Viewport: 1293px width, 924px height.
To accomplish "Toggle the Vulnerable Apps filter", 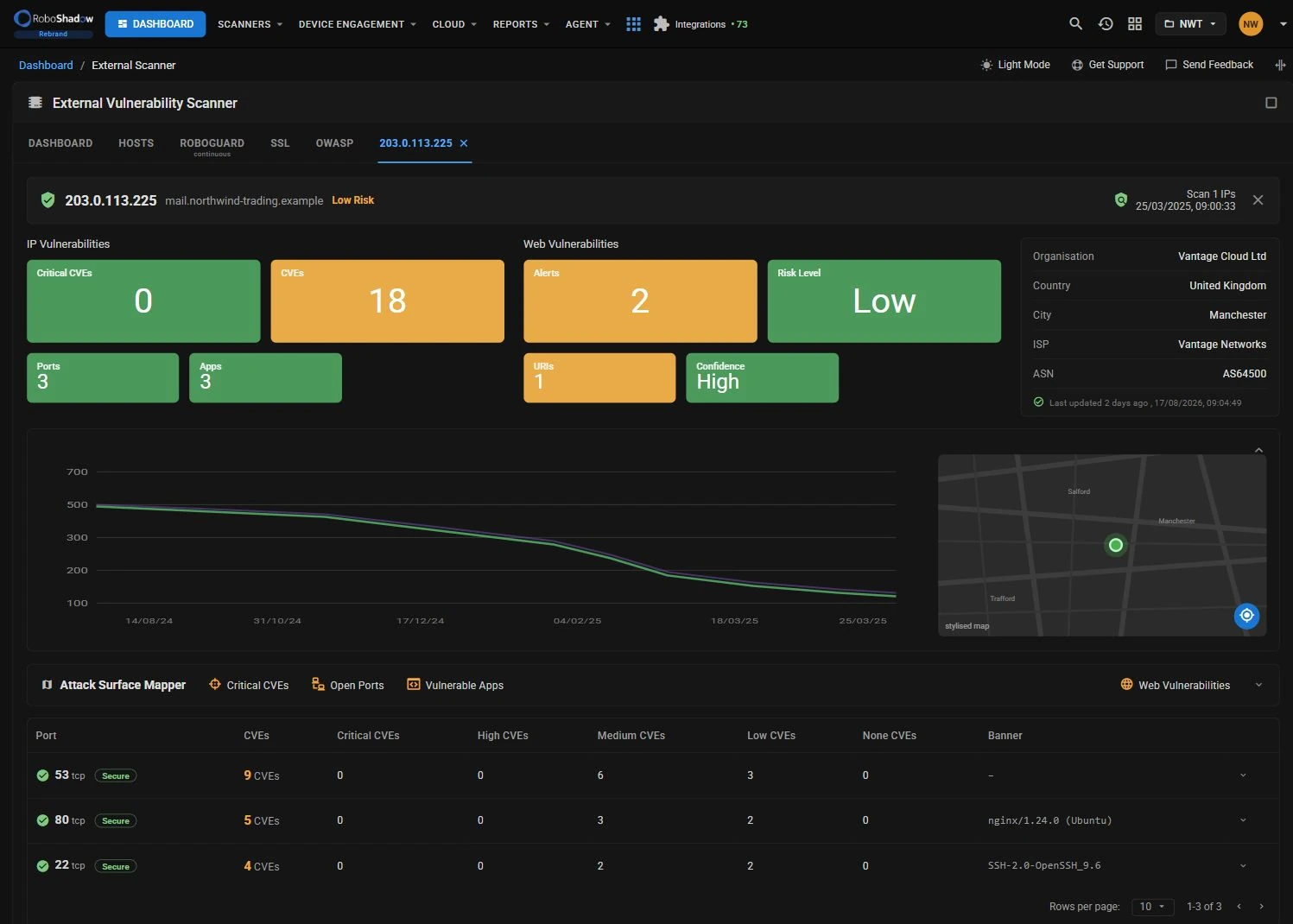I will tap(455, 685).
